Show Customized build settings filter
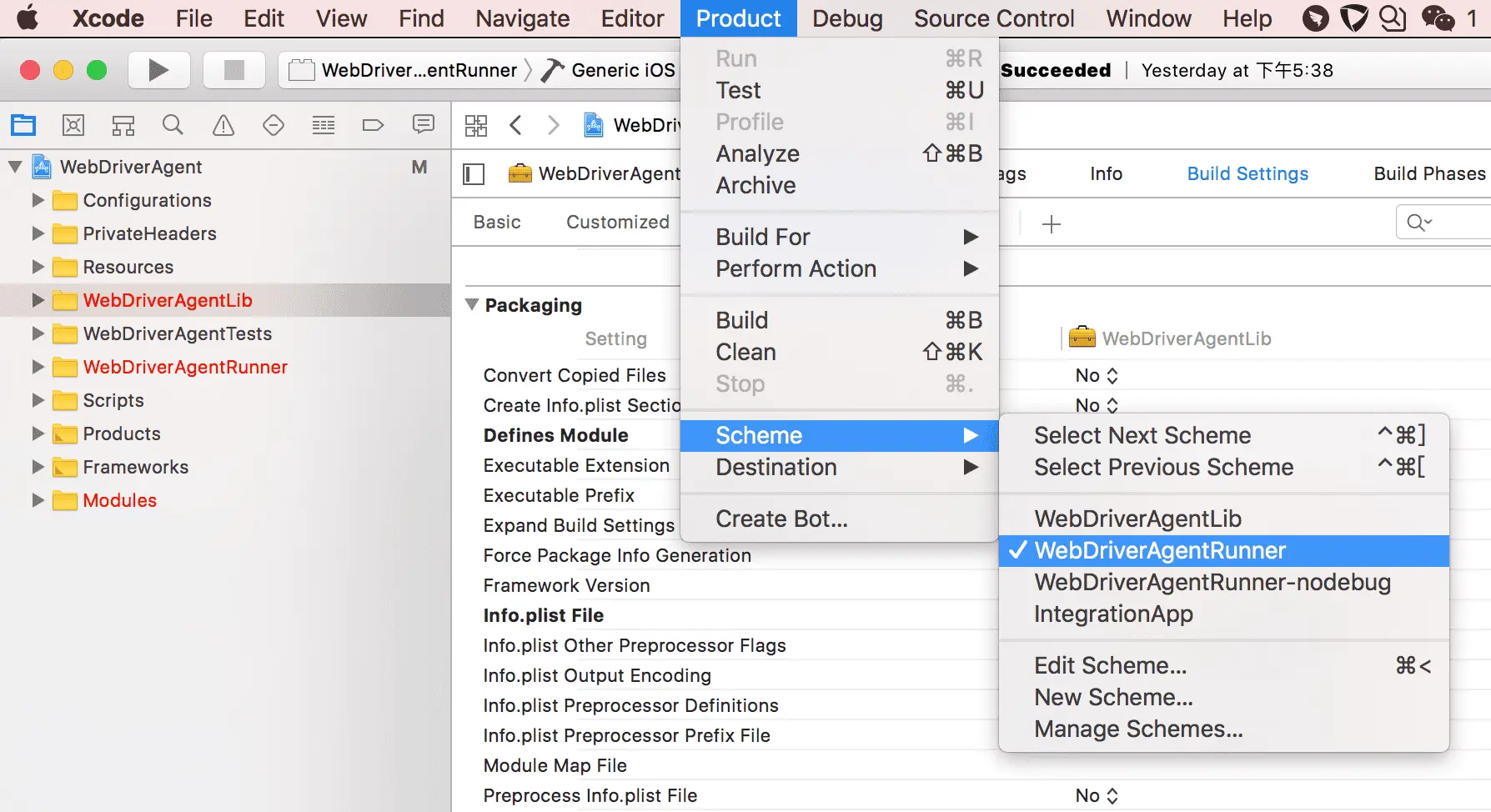Image resolution: width=1491 pixels, height=812 pixels. point(618,222)
